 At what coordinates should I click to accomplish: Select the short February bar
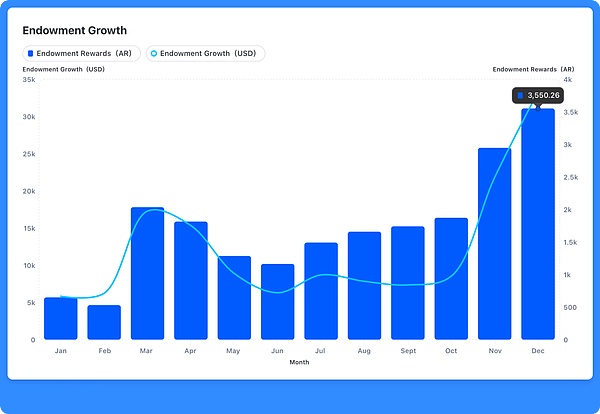[104, 322]
